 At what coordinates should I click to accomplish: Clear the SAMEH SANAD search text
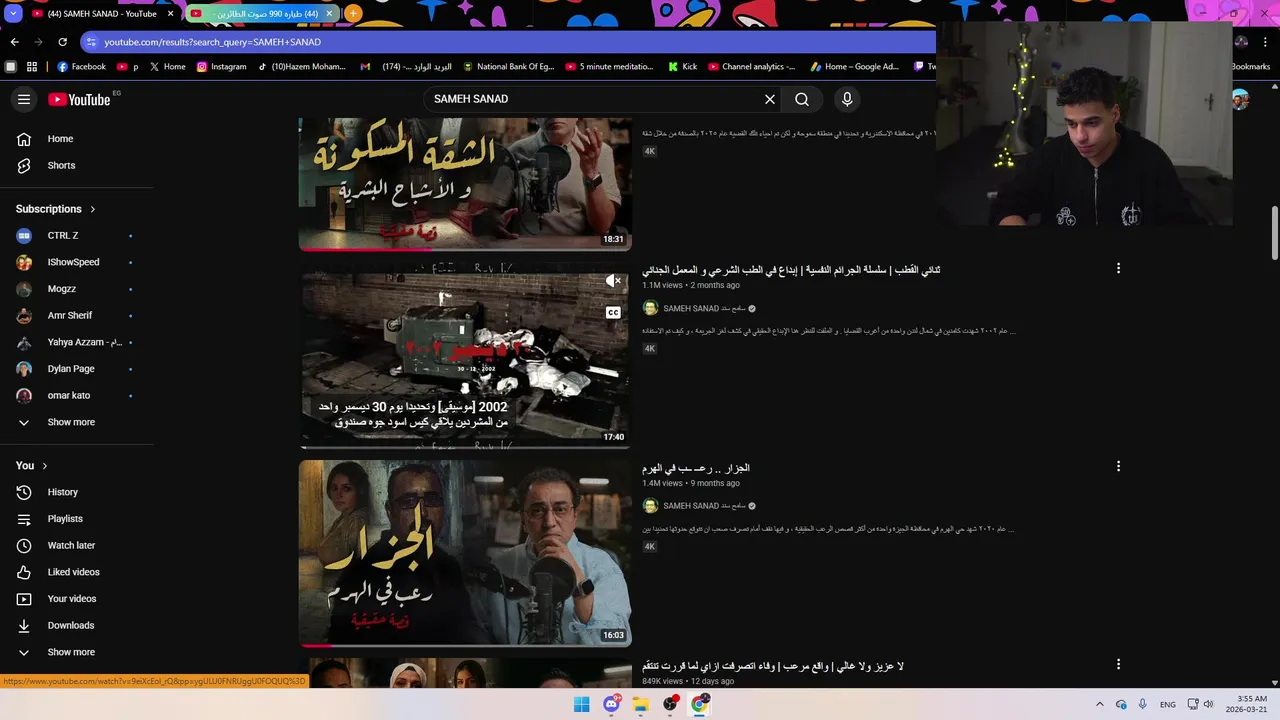[x=770, y=99]
